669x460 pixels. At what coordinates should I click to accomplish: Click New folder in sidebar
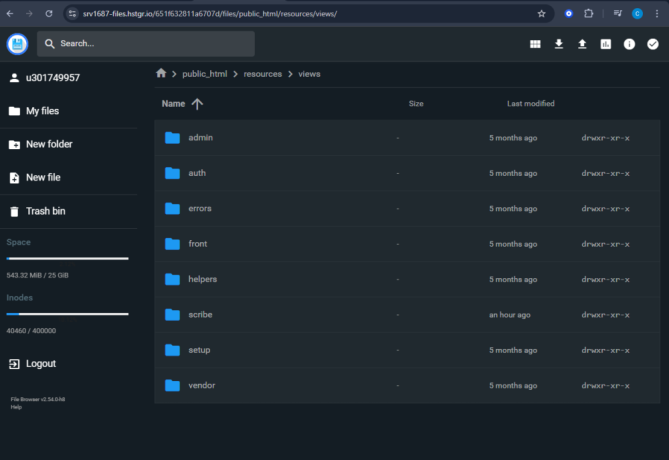click(x=48, y=144)
